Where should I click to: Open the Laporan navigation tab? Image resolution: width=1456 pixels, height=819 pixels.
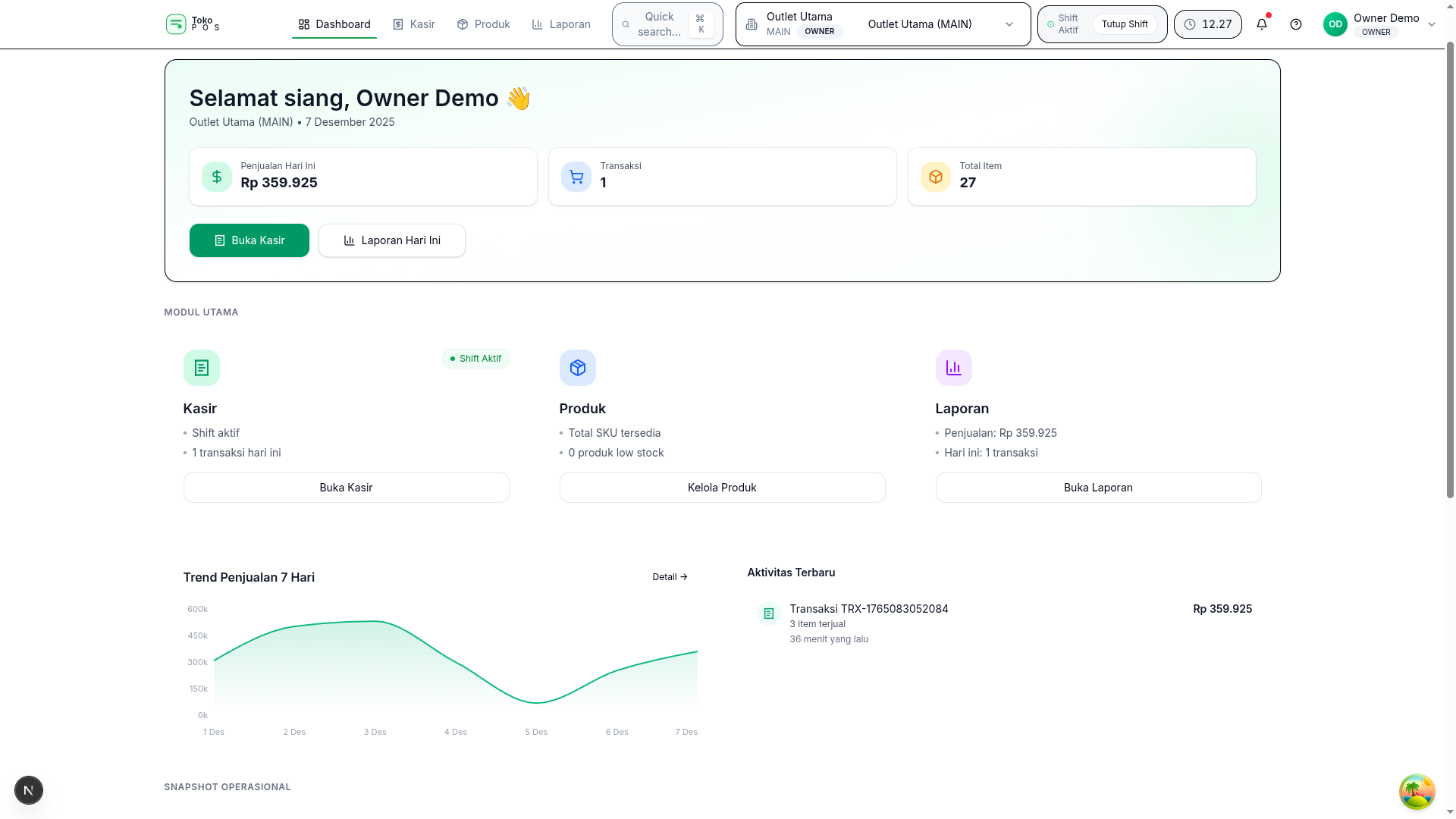tap(561, 24)
